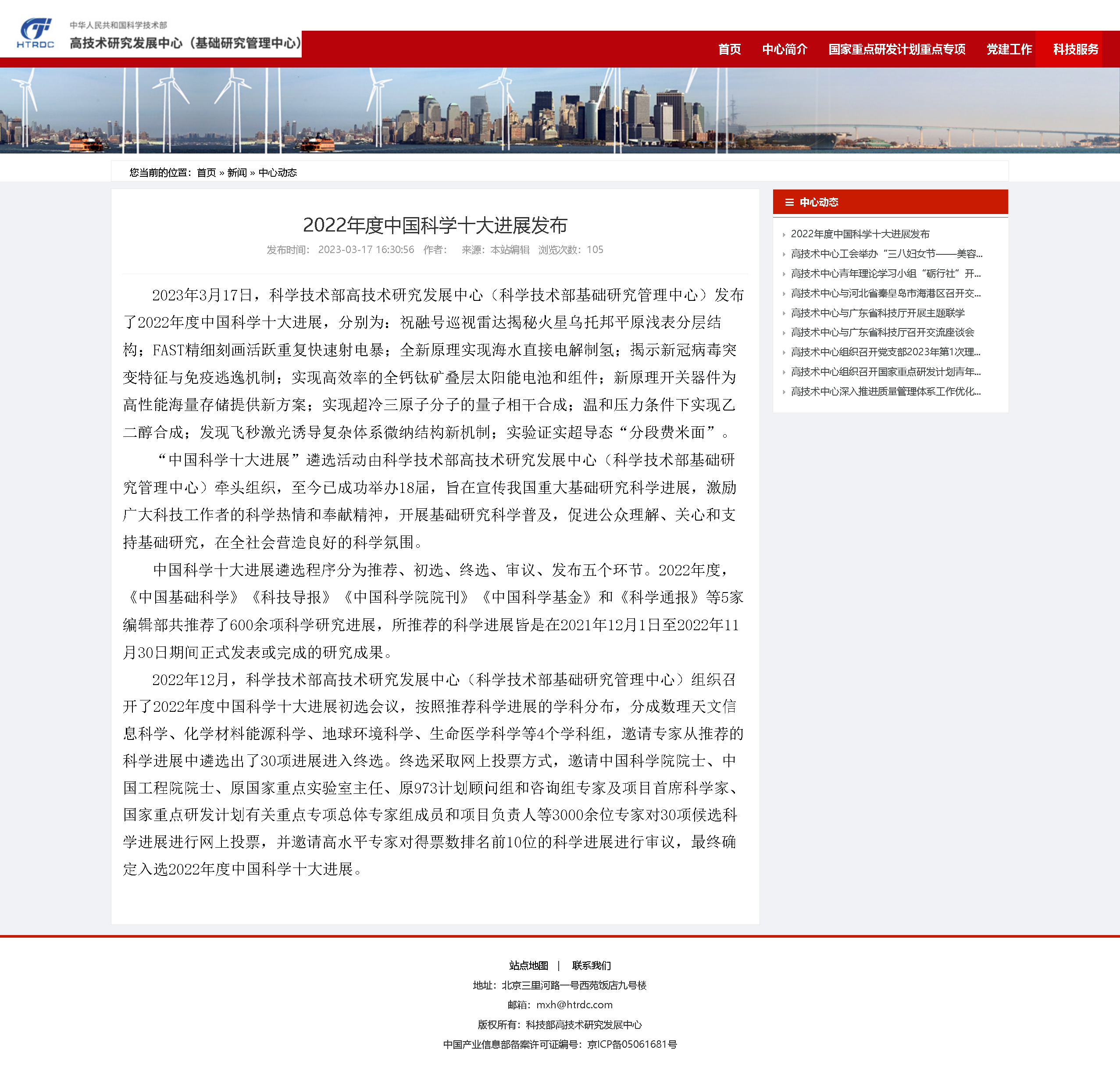Open 国家重点研发计划重点专项 menu
The image size is (1120, 1071).
896,49
